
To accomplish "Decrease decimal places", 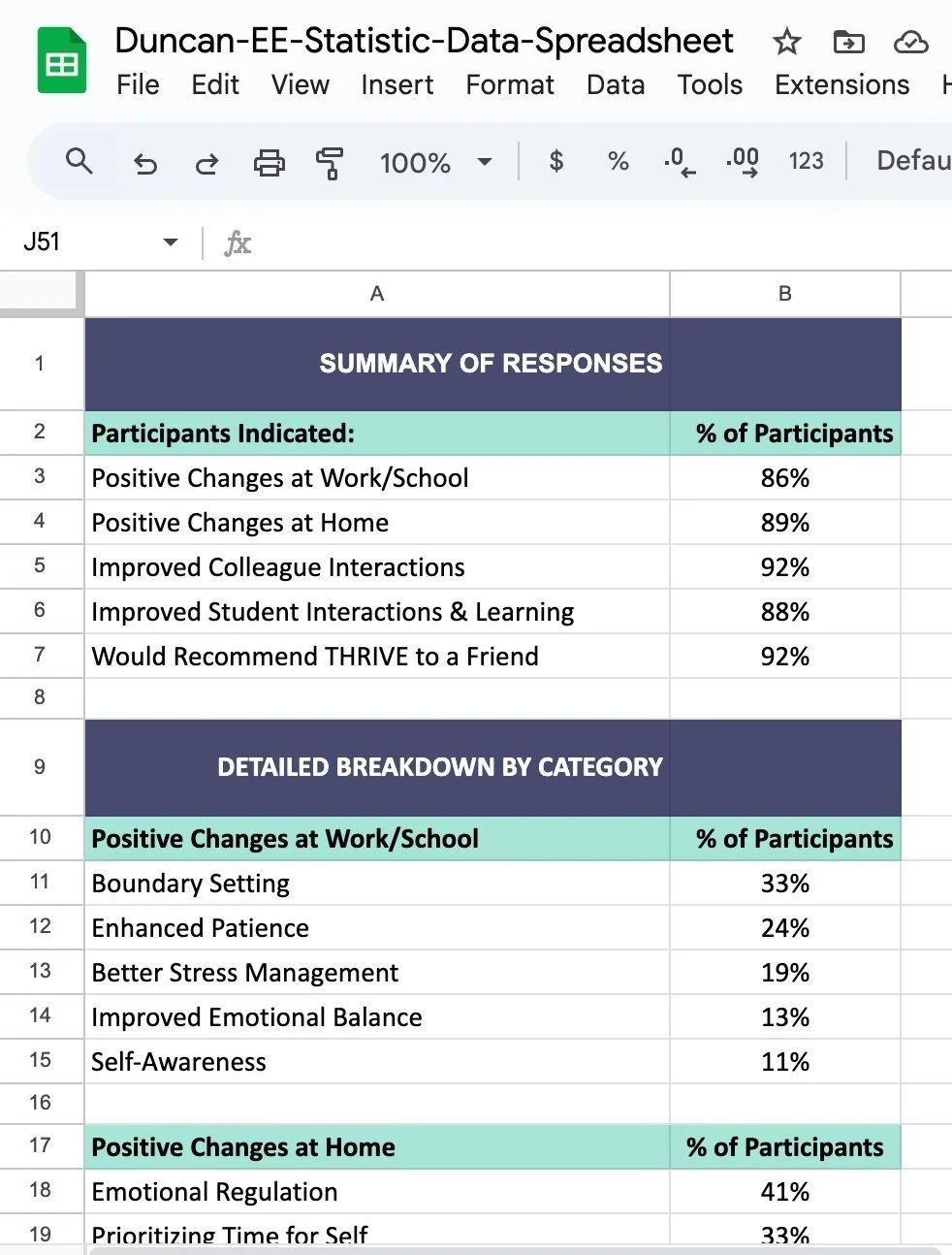I will point(679,161).
